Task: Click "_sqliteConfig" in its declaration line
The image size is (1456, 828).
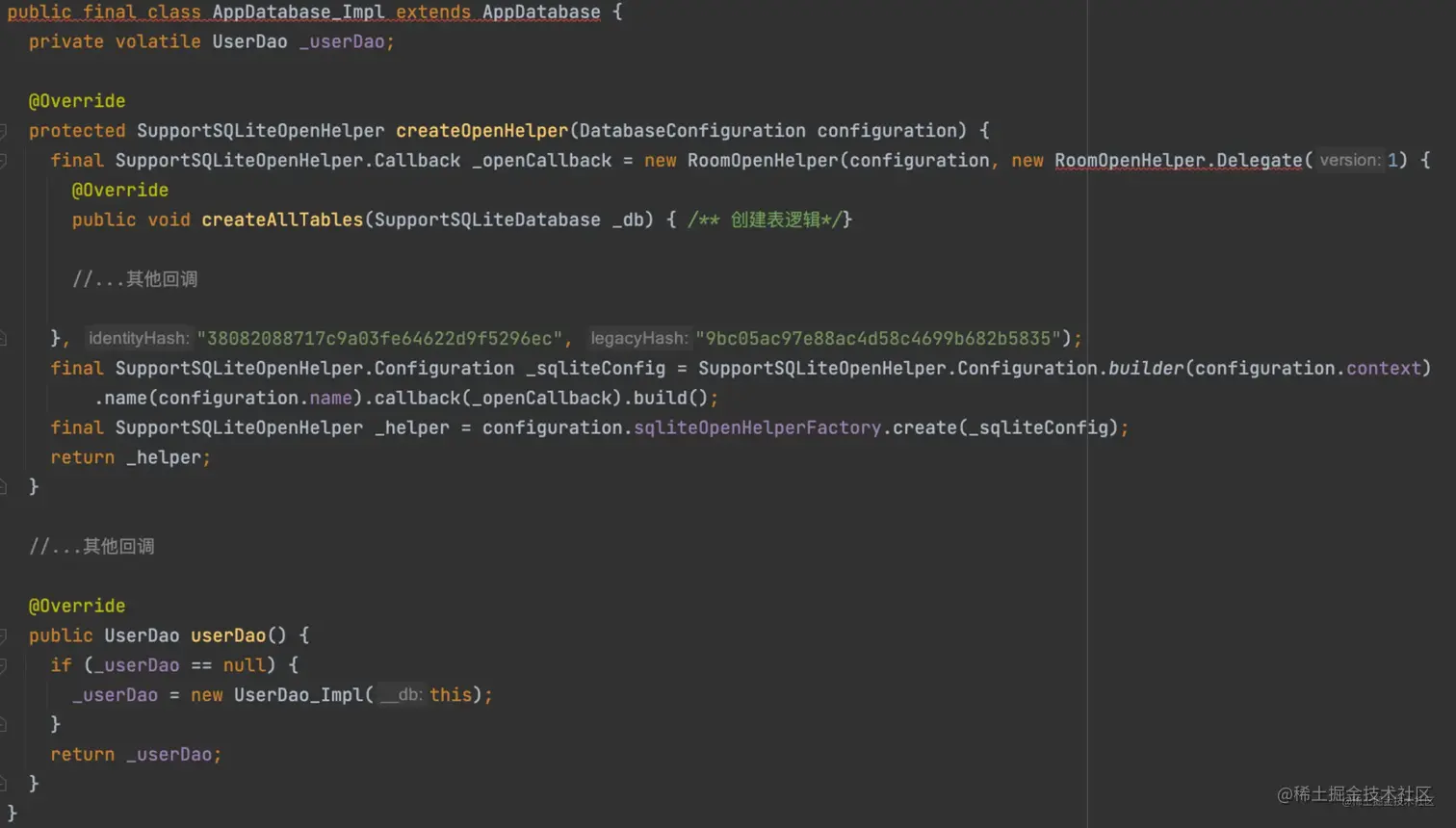Action: (595, 369)
